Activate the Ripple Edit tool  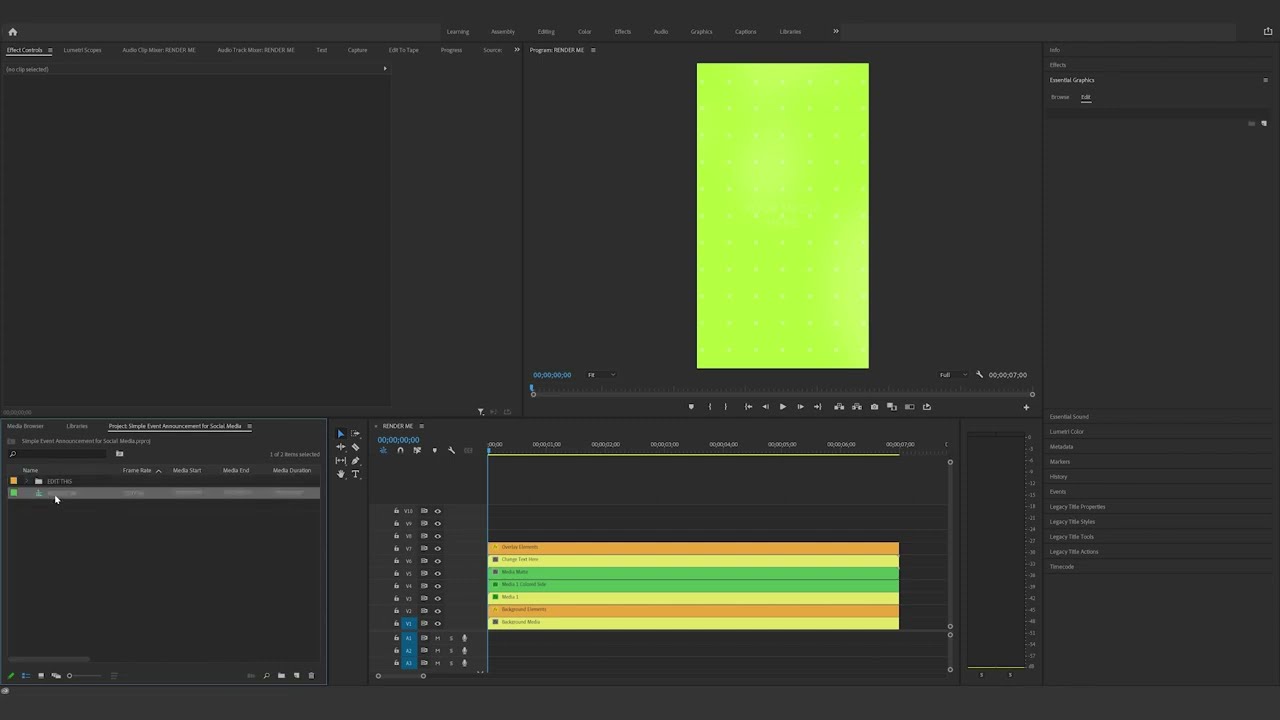click(341, 447)
